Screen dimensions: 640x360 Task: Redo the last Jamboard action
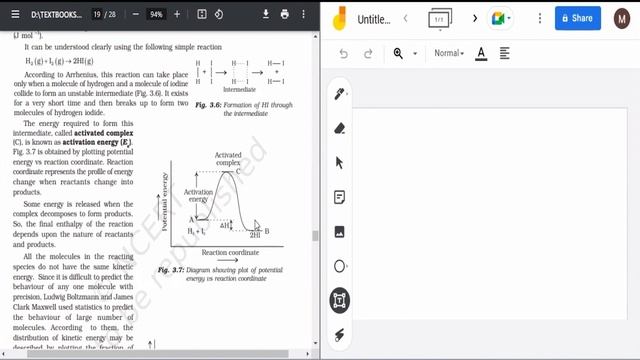click(368, 53)
